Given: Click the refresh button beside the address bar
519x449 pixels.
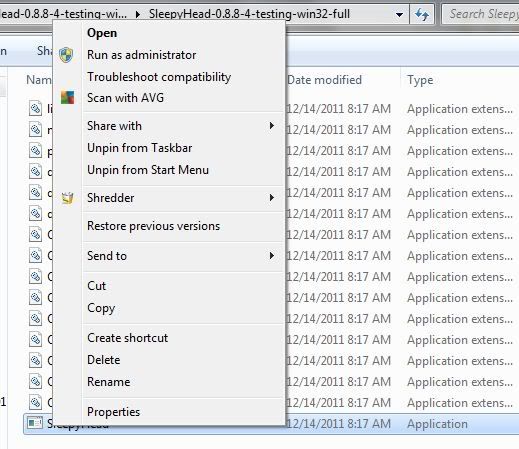Looking at the screenshot, I should (422, 14).
